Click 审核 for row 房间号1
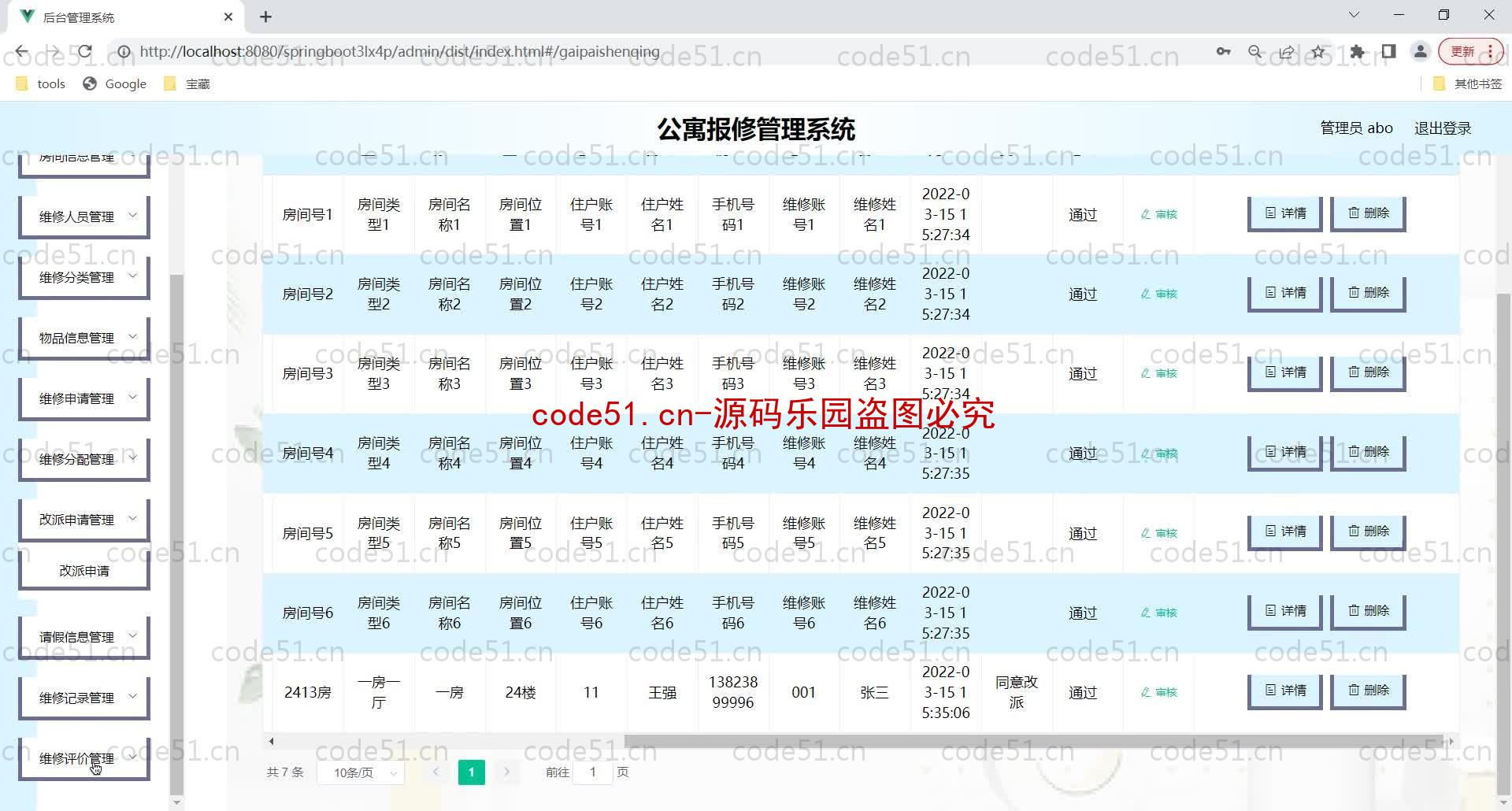1512x811 pixels. (1159, 214)
